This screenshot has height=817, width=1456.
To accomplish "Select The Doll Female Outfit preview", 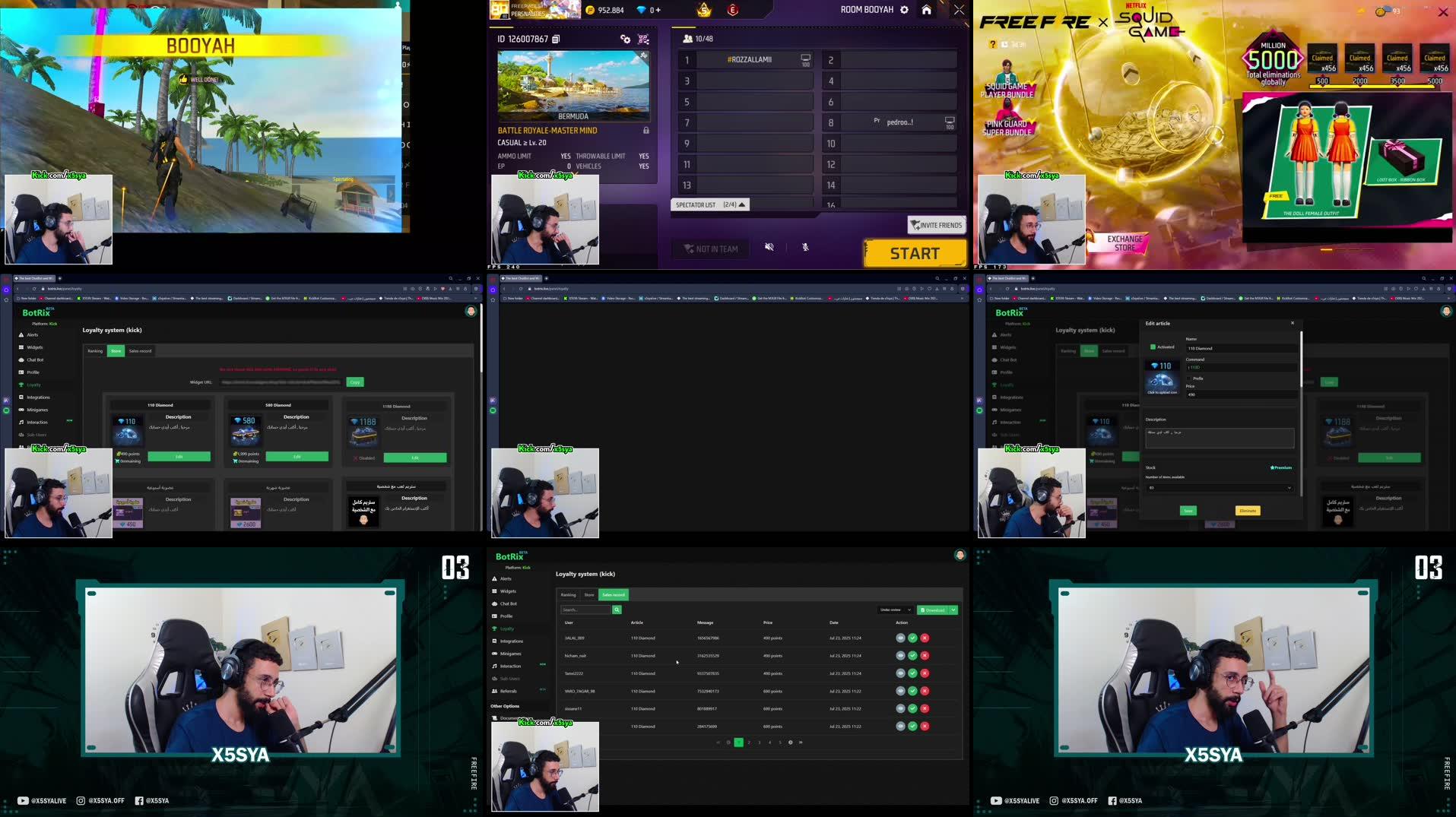I will [x=1318, y=161].
